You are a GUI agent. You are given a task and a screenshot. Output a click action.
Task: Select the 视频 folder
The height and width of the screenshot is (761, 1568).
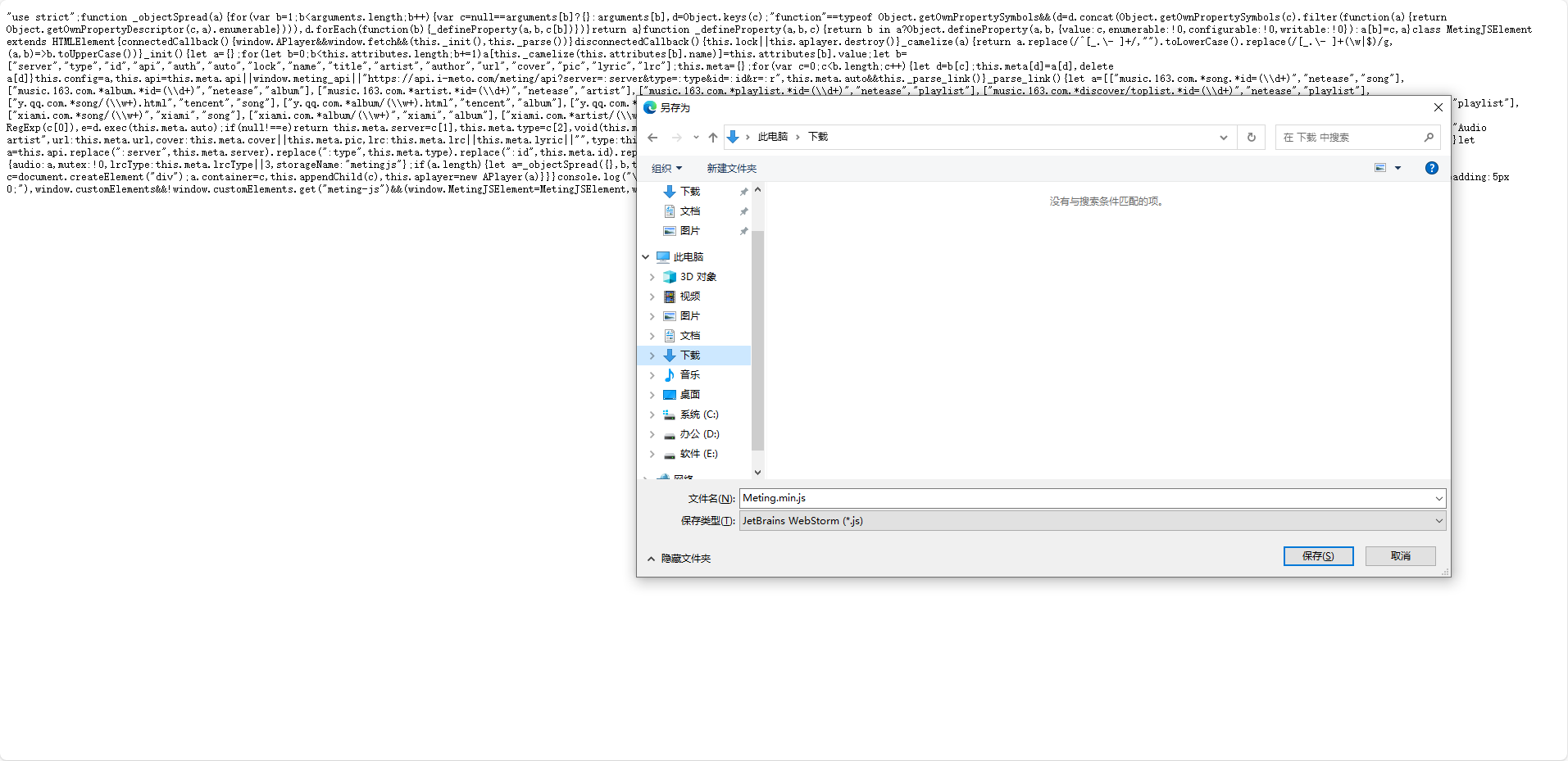pyautogui.click(x=690, y=297)
